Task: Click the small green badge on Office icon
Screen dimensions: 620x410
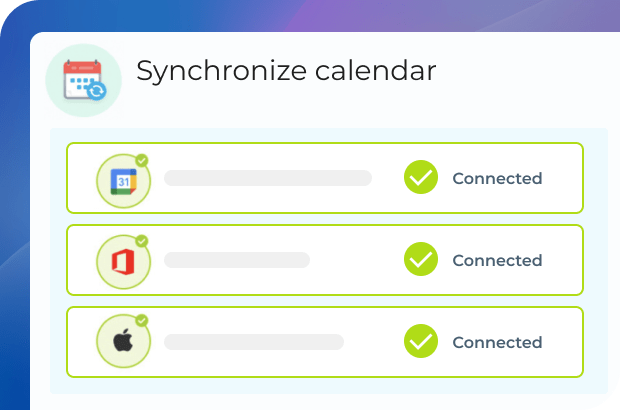Action: tap(142, 241)
